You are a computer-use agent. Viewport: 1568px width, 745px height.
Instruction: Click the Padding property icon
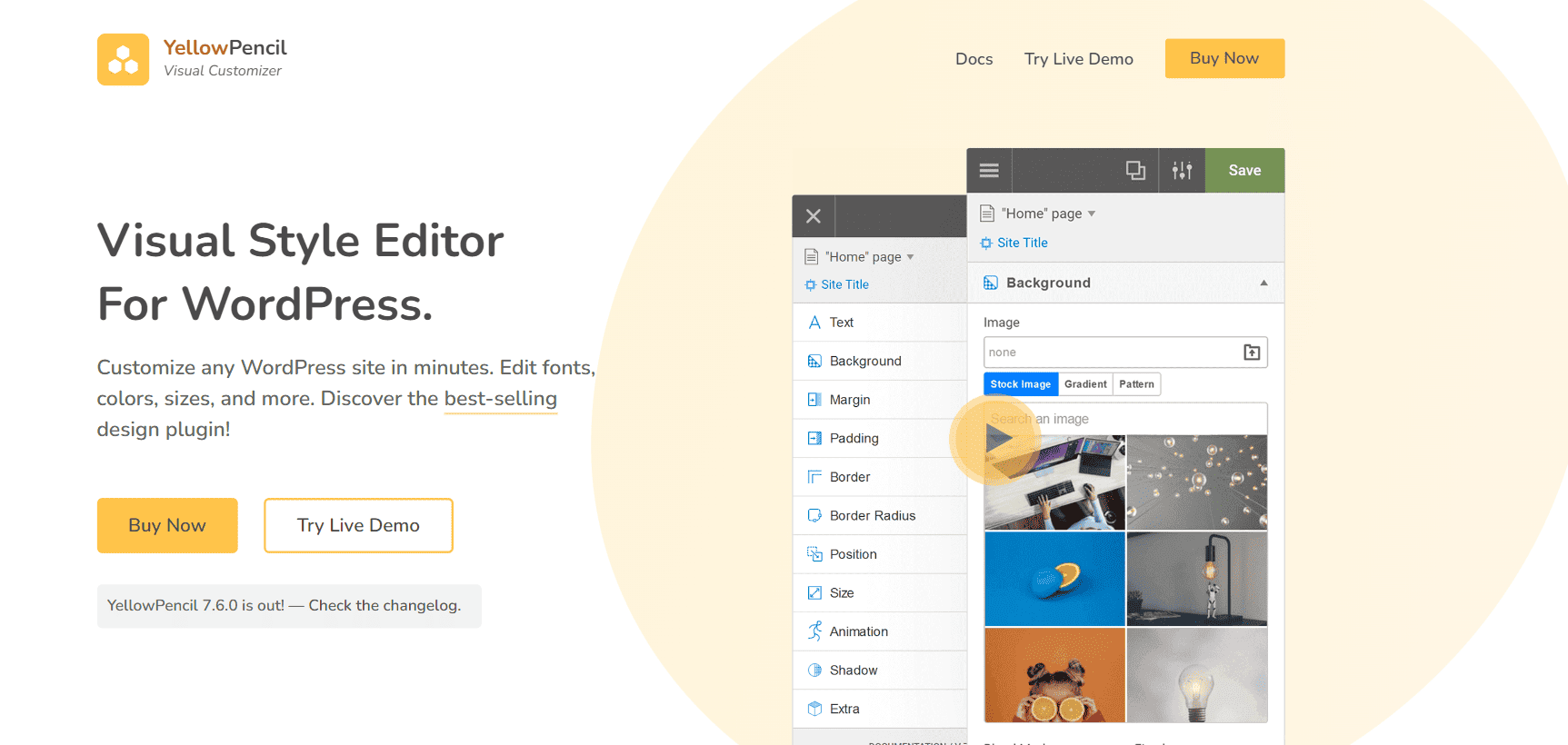pyautogui.click(x=814, y=438)
